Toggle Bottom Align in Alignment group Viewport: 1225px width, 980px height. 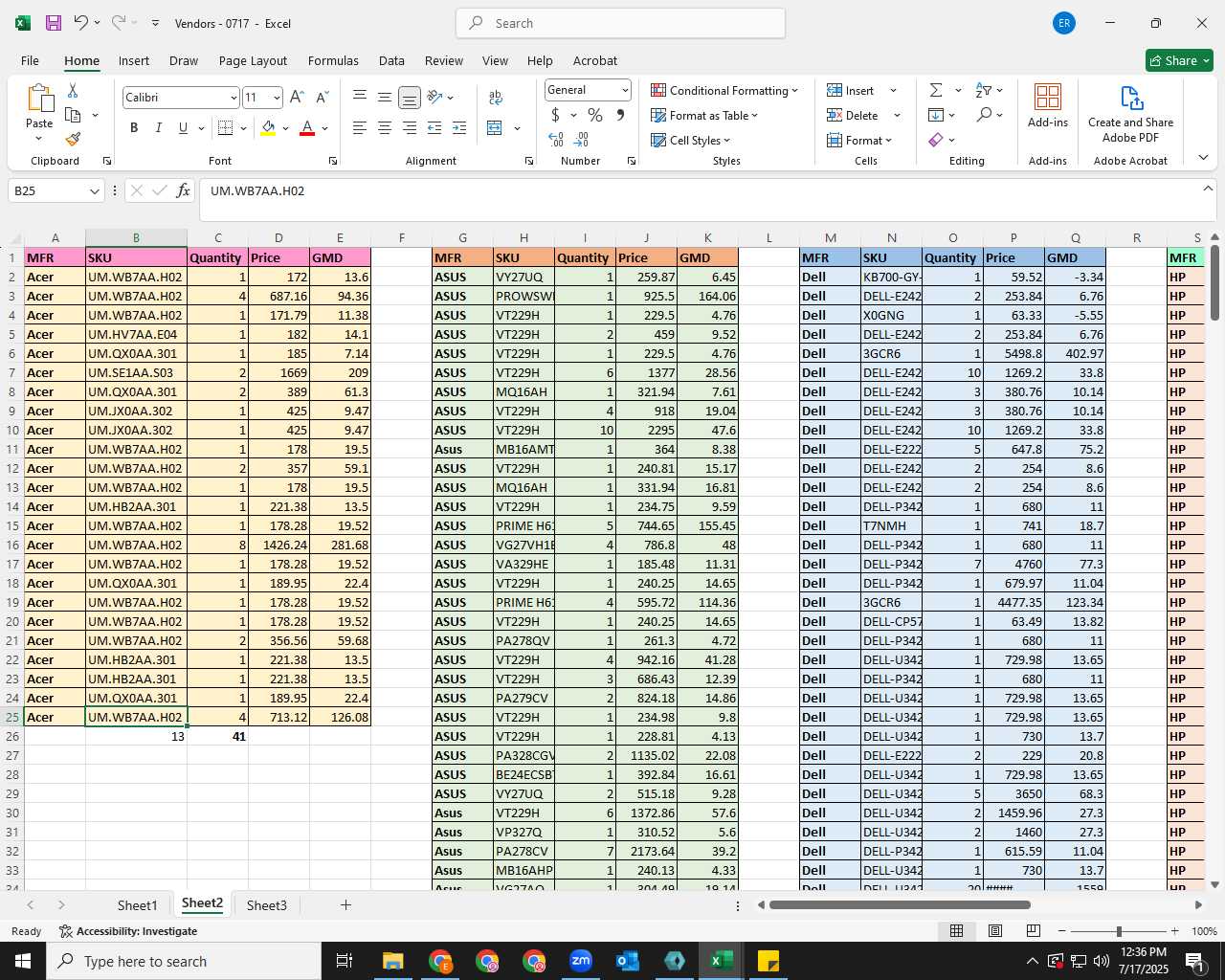409,98
